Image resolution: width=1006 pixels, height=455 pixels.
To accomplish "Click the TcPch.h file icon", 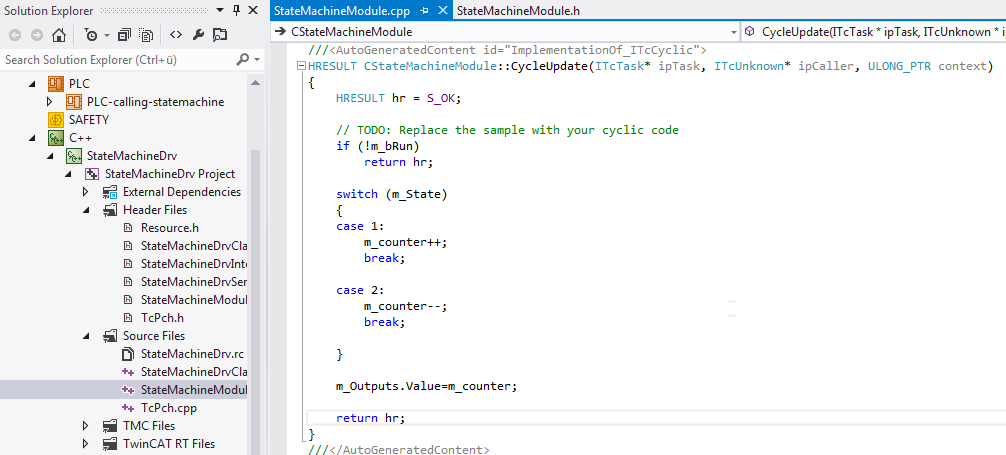I will (x=128, y=318).
